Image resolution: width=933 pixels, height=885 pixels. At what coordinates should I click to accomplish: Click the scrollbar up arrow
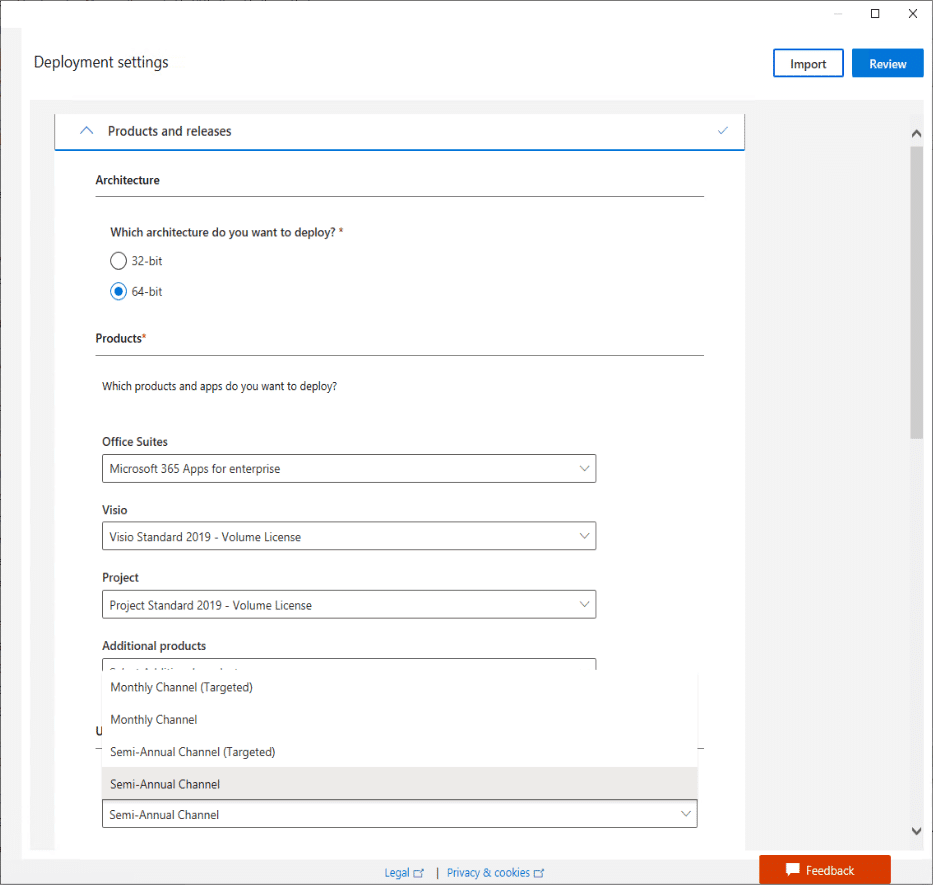[x=916, y=132]
